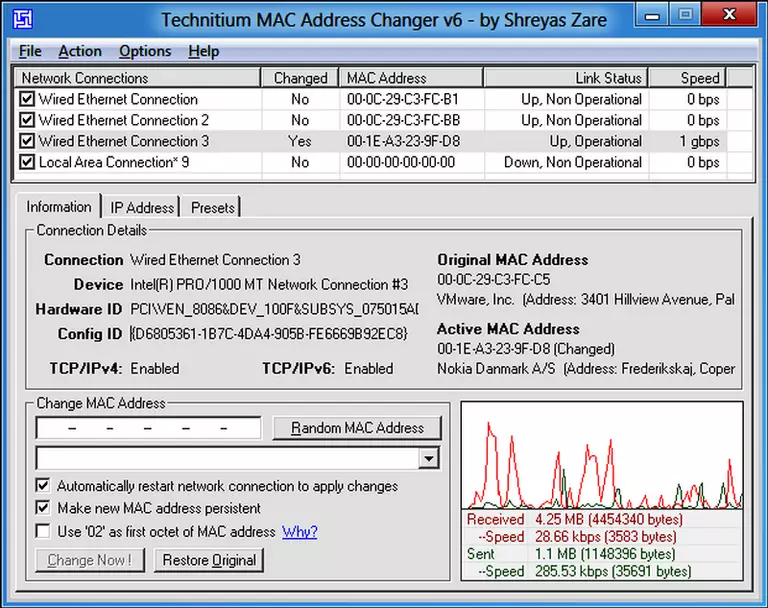Enable Use '02' as first octet option

pos(43,531)
